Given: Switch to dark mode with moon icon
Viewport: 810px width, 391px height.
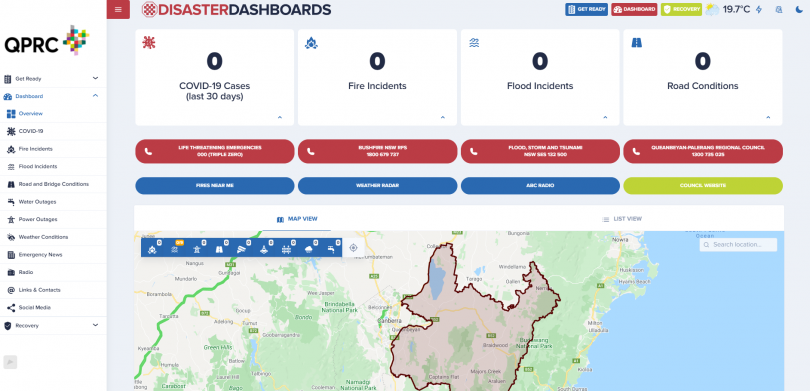Looking at the screenshot, I should (799, 9).
